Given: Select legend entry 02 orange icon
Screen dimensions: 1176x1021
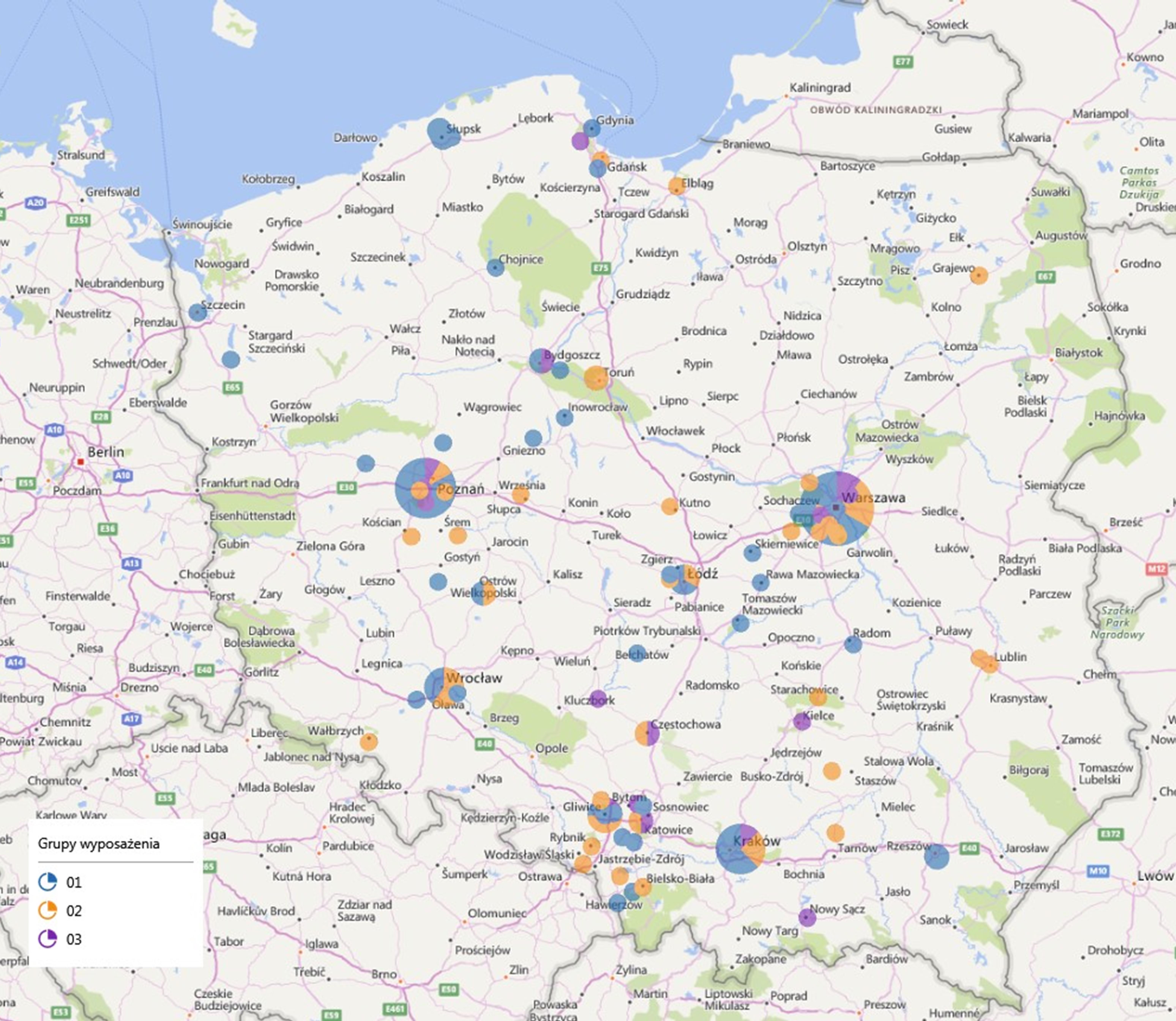Looking at the screenshot, I should tap(47, 910).
